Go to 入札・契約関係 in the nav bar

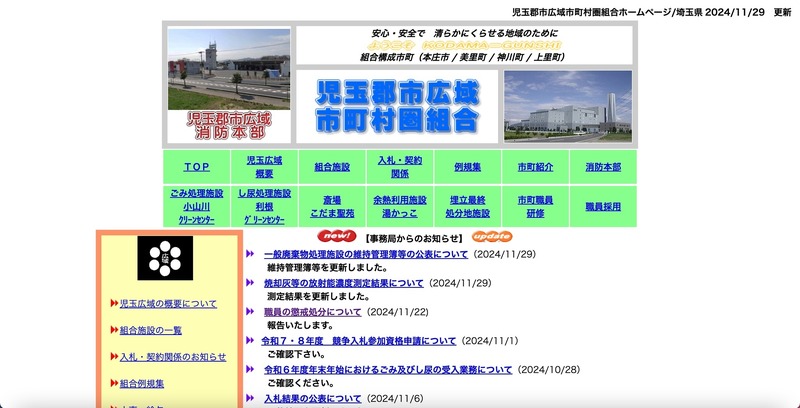(399, 167)
